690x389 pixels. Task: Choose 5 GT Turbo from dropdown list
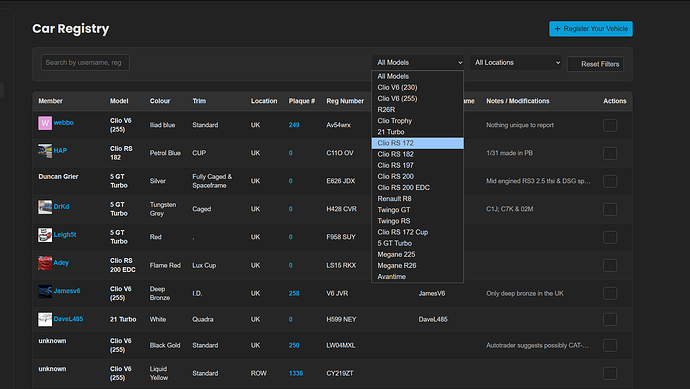[x=418, y=243]
